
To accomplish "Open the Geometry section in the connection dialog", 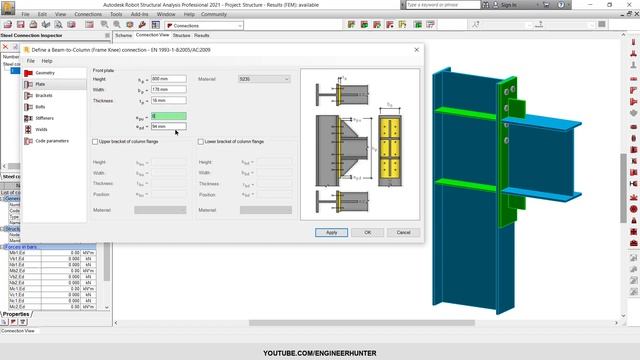I will click(44, 73).
